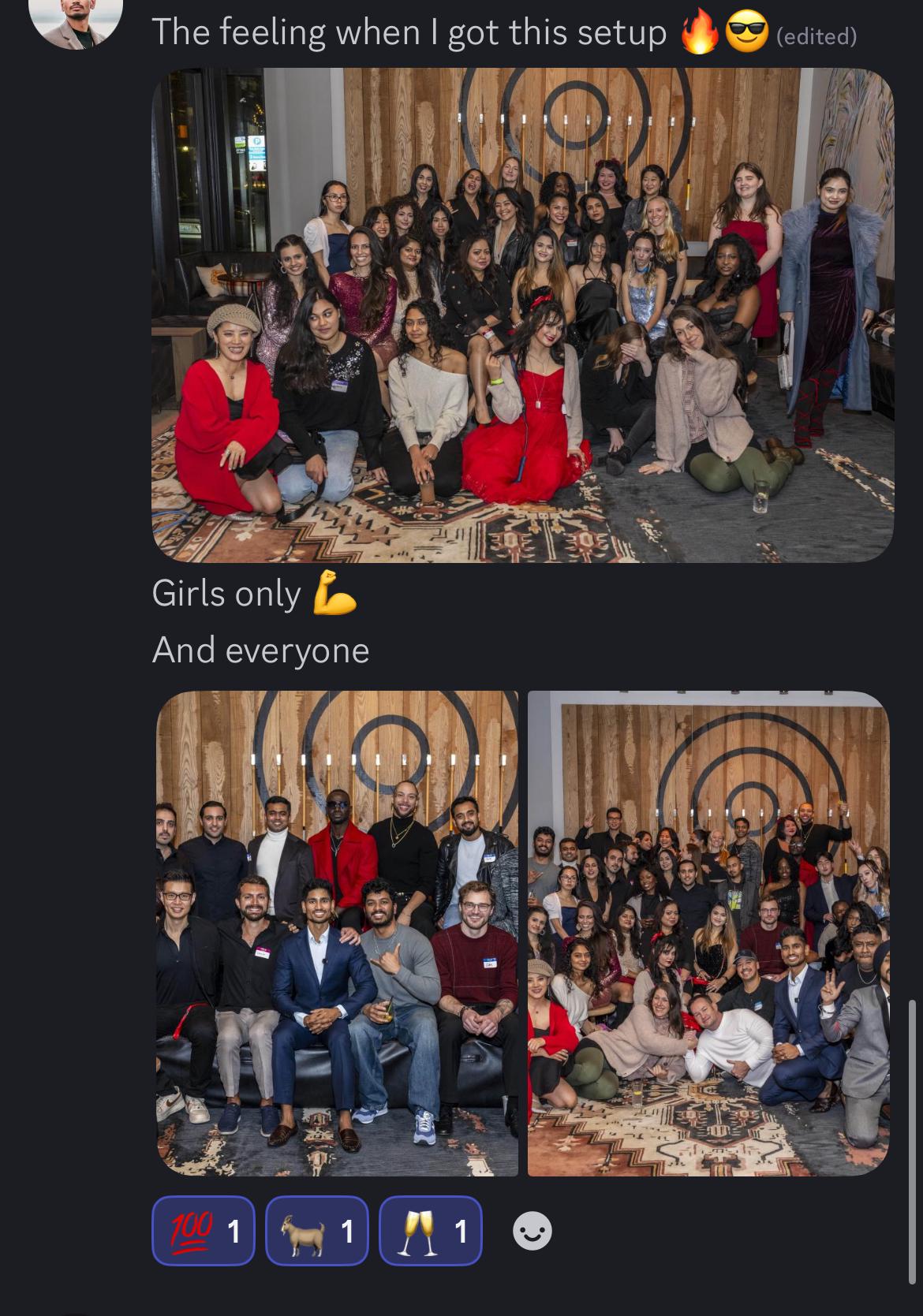This screenshot has height=1316, width=923.
Task: Open the men's group photo on the couch
Action: click(x=338, y=934)
